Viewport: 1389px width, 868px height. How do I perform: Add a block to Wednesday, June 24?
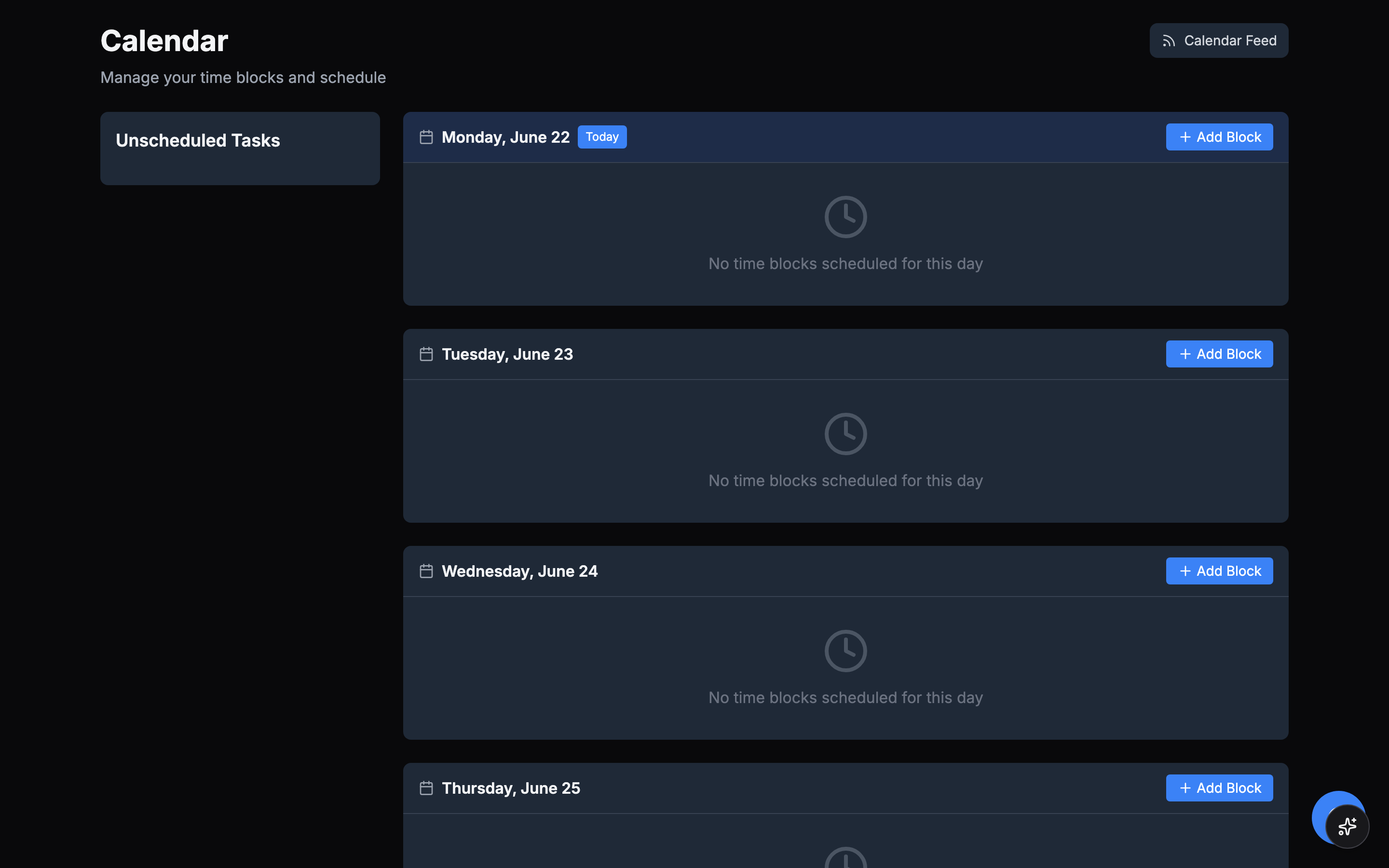1219,571
